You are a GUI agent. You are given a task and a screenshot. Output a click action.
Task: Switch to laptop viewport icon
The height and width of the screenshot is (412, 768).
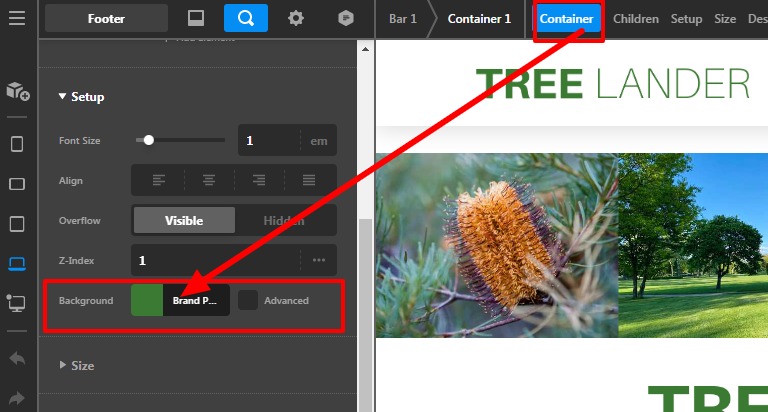click(17, 263)
